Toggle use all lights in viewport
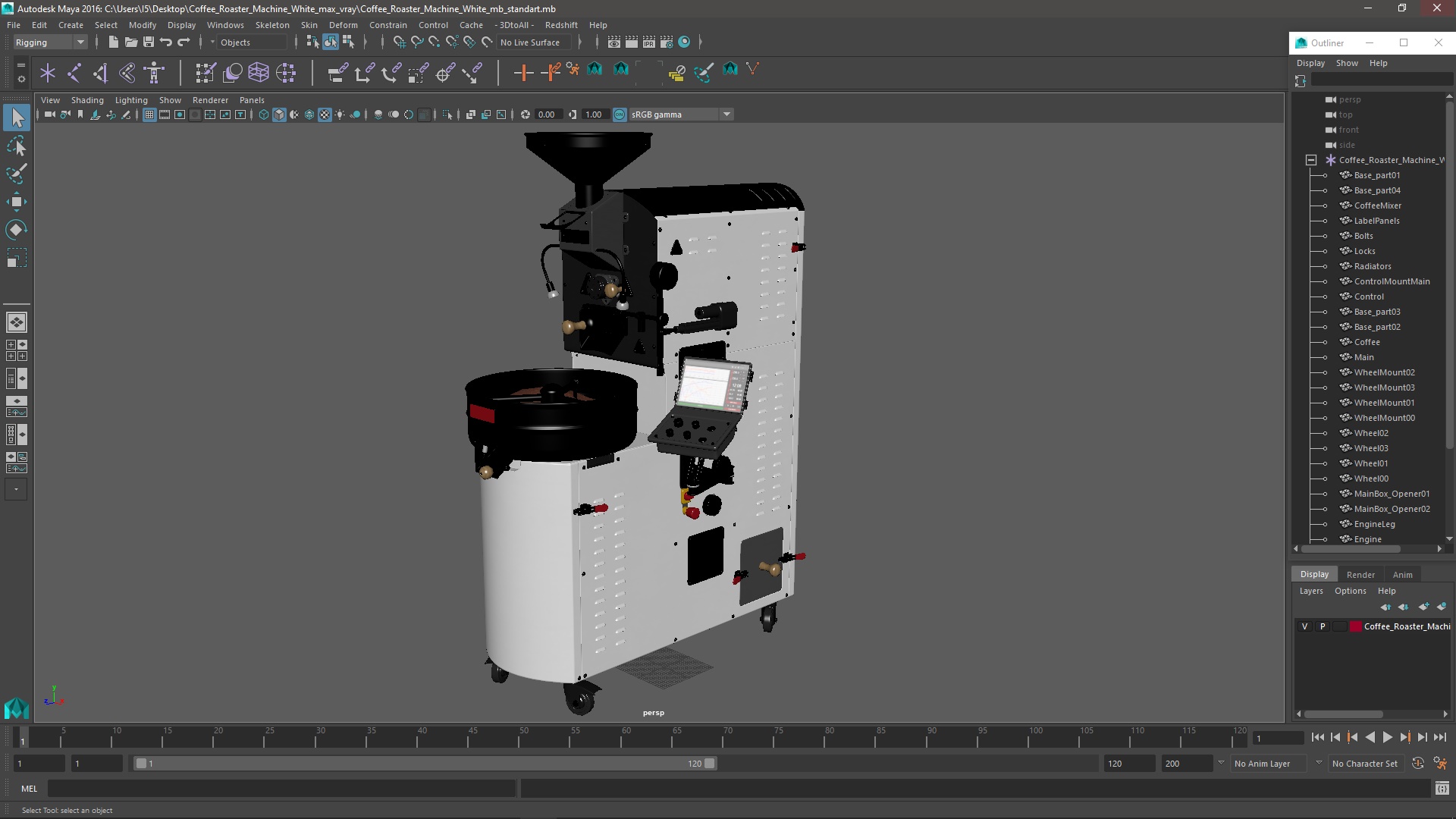The image size is (1456, 819). click(x=340, y=115)
